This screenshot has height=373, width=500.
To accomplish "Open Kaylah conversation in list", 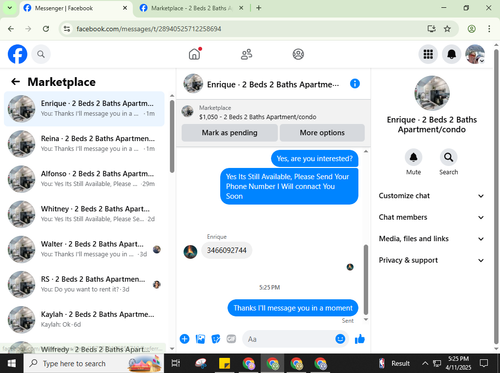I will [x=84, y=320].
